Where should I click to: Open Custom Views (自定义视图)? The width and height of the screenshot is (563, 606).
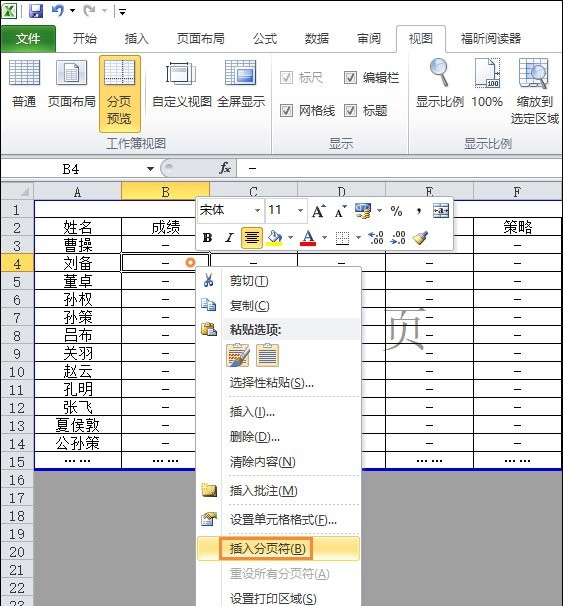point(181,84)
